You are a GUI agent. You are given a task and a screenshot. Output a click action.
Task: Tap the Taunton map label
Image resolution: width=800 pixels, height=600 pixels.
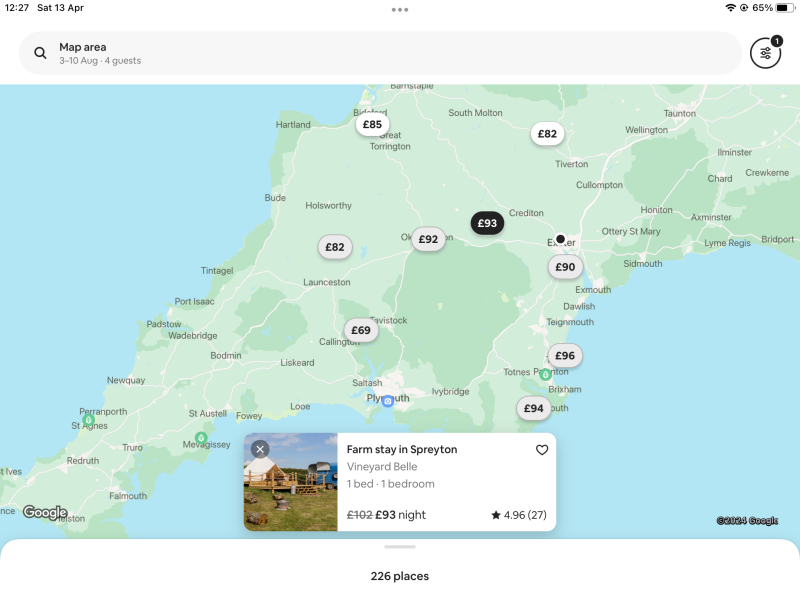680,113
